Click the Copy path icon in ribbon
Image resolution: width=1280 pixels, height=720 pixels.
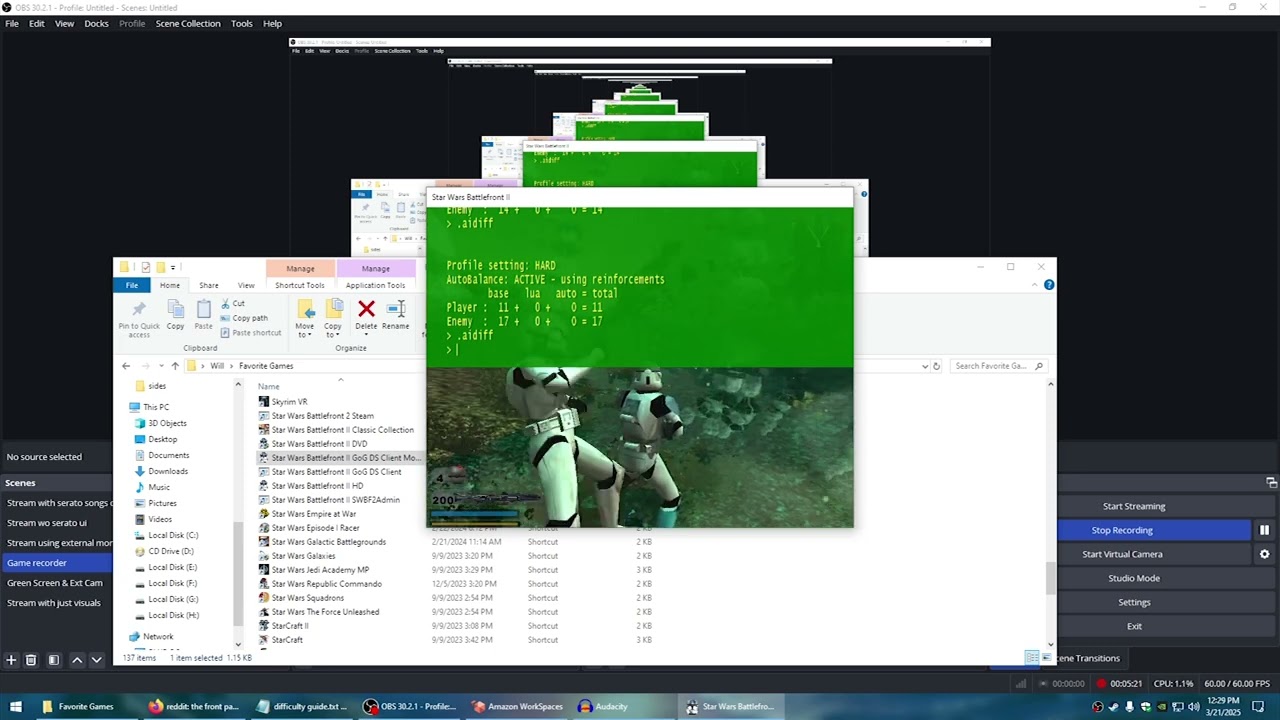pyautogui.click(x=225, y=318)
